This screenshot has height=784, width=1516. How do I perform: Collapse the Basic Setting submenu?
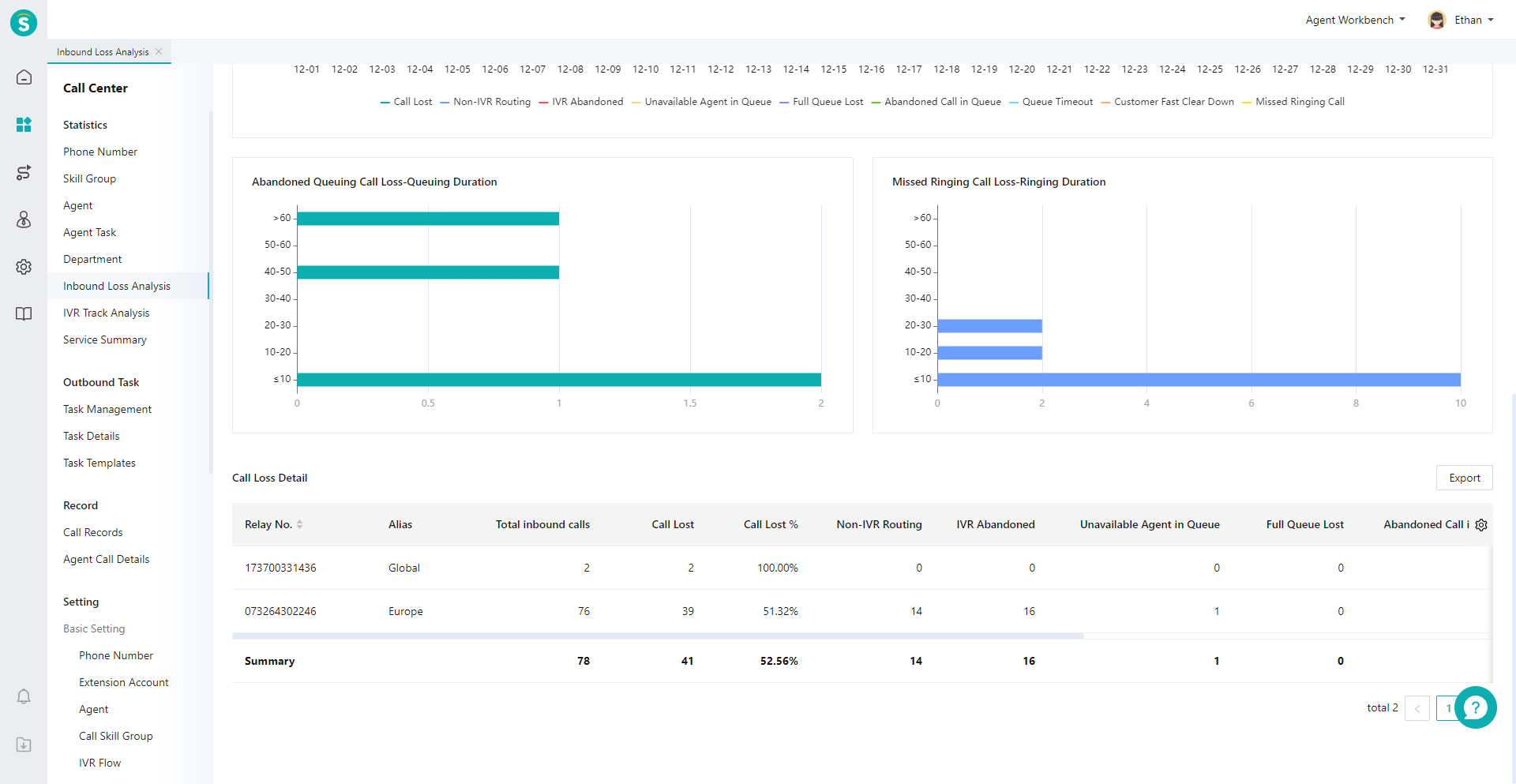coord(94,628)
